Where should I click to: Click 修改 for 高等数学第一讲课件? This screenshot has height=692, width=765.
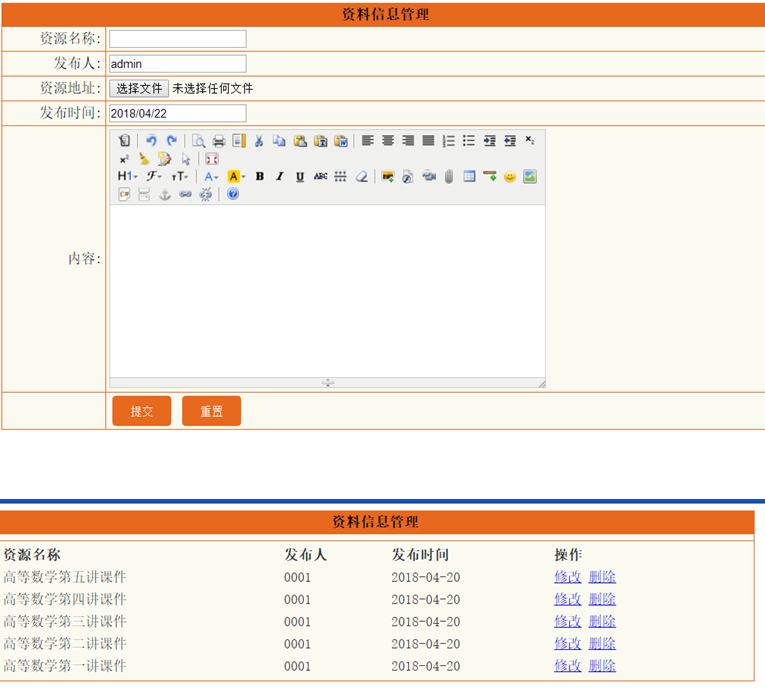point(567,666)
